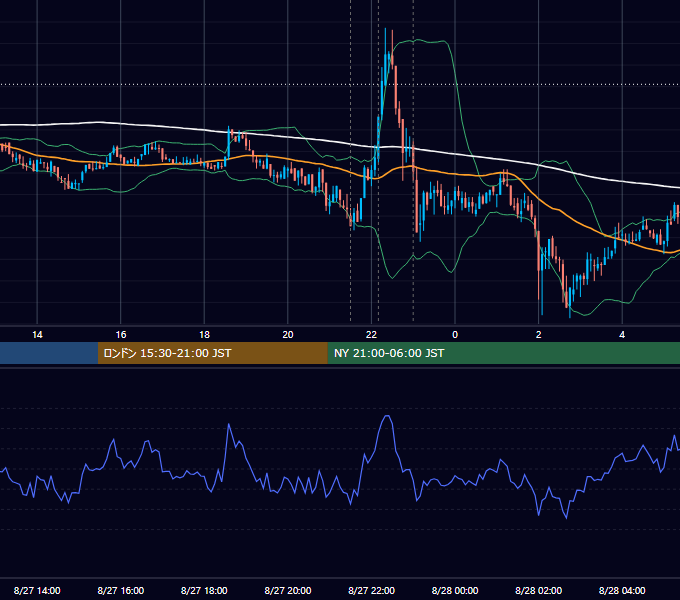Click the '8/27 14:00' indicator axis label
The height and width of the screenshot is (600, 680).
click(37, 590)
